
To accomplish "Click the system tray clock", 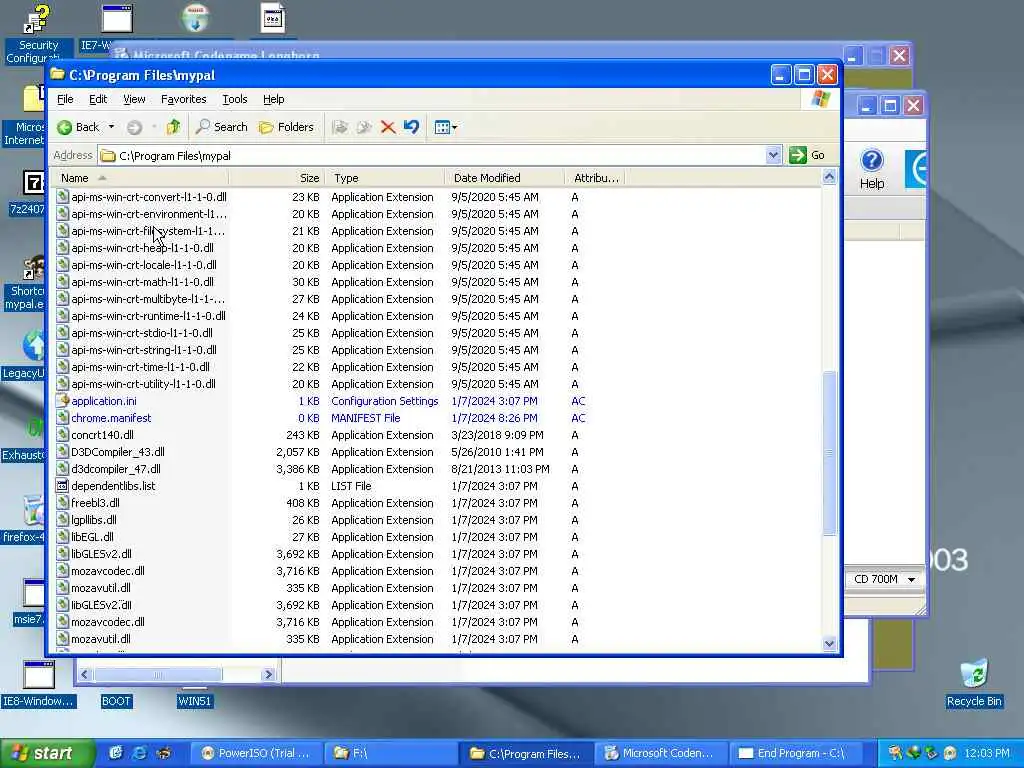I will (987, 754).
